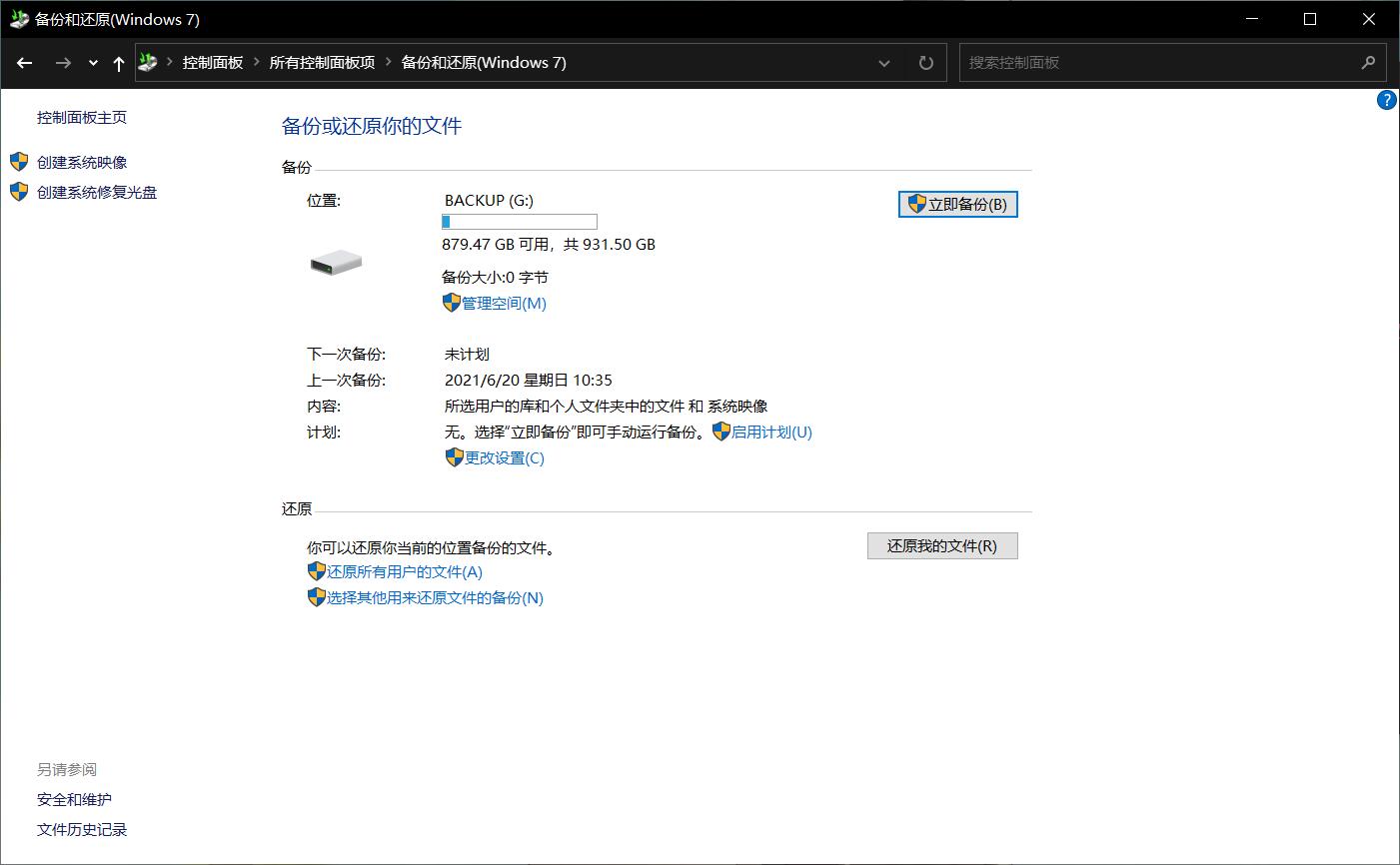Click the backup icon in the address bar
The image size is (1400, 865).
(148, 62)
